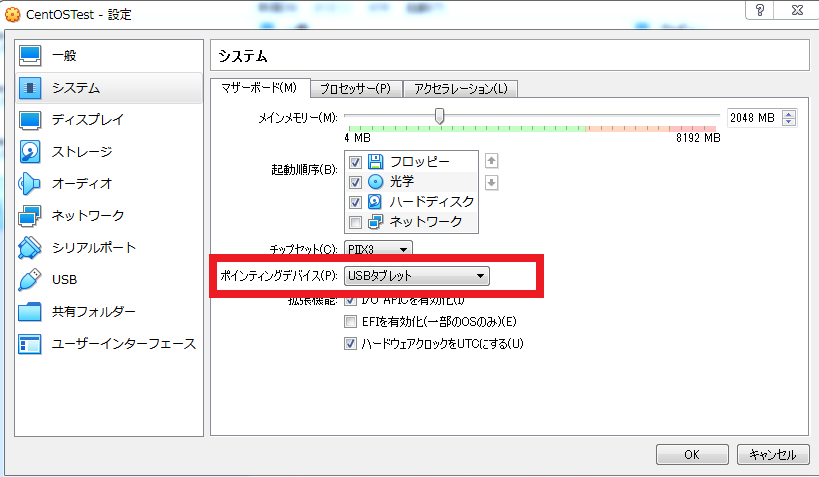Select ユーザーインターフェース label in sidebar
This screenshot has width=819, height=477.
[124, 344]
